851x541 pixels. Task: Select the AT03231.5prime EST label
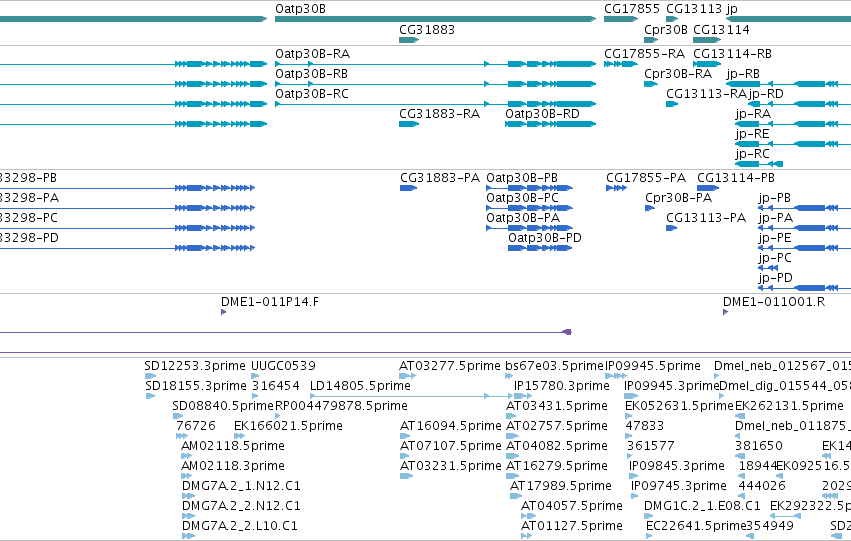451,467
